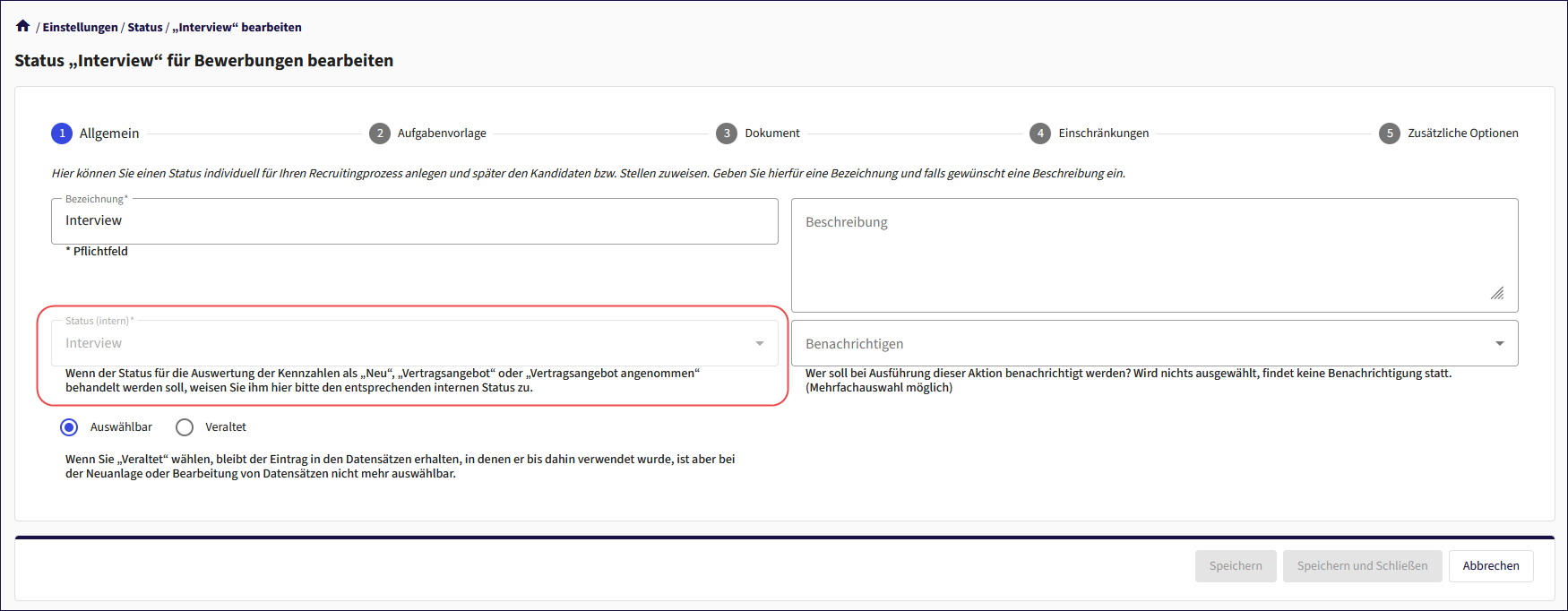Viewport: 1568px width, 611px height.
Task: Click step 4 circle icon Einschränkungen
Action: pyautogui.click(x=1040, y=133)
